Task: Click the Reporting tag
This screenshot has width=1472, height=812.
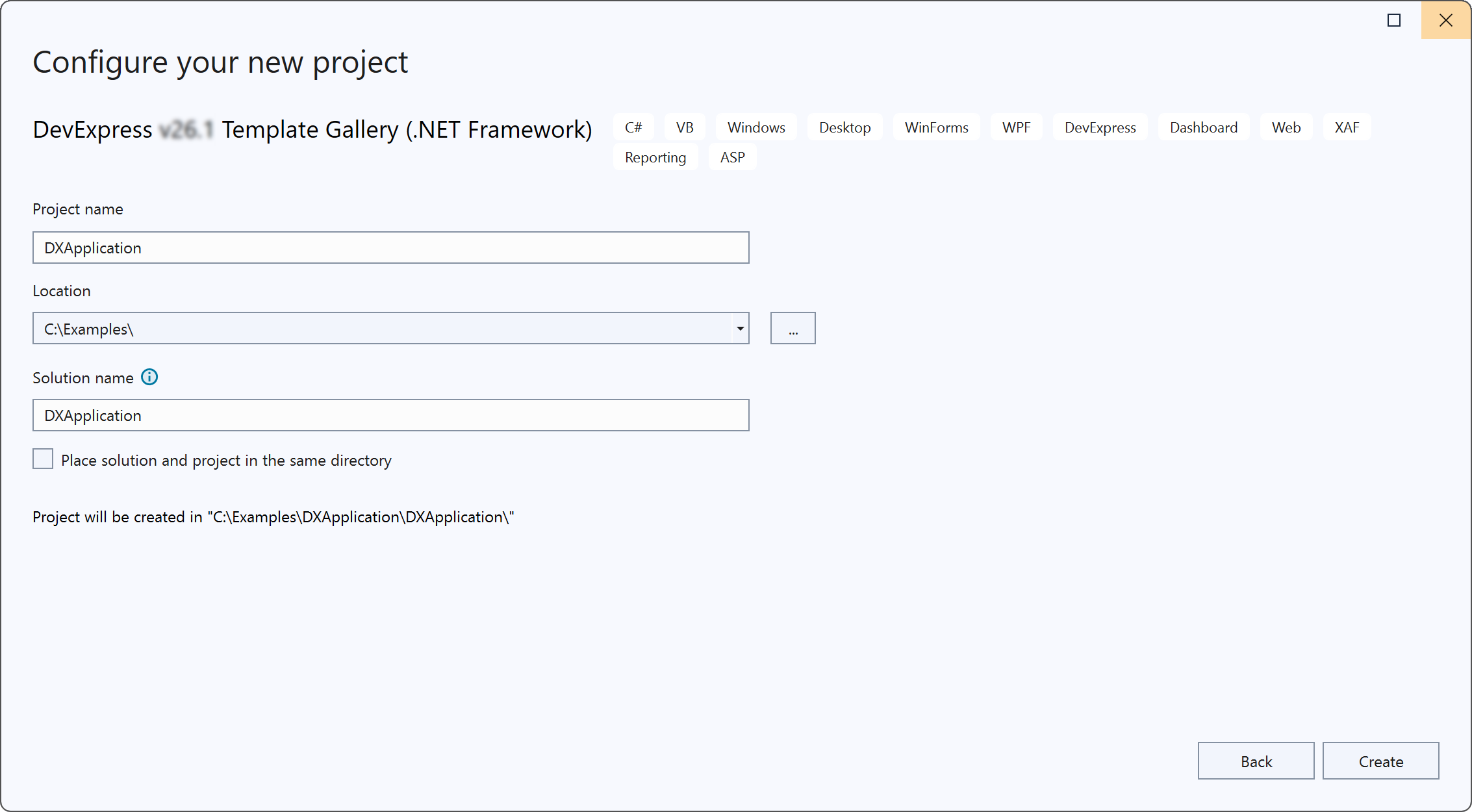Action: click(655, 157)
